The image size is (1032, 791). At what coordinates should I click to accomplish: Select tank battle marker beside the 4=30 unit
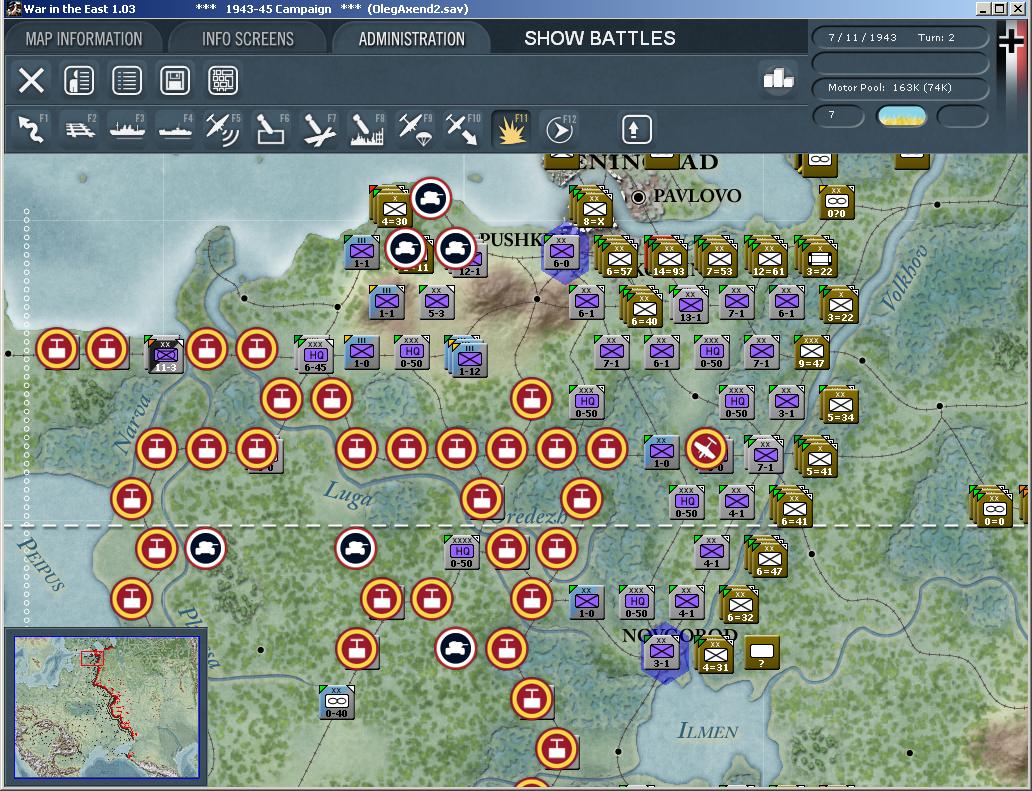430,197
